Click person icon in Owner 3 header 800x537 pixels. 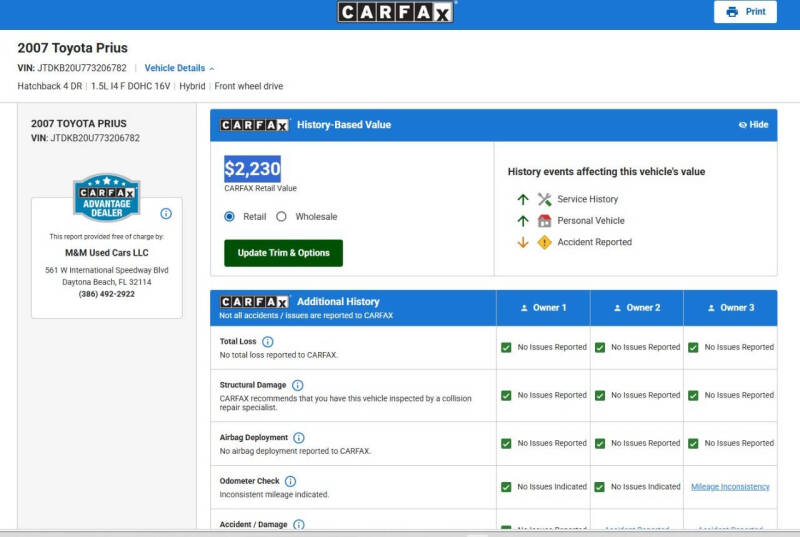point(711,308)
